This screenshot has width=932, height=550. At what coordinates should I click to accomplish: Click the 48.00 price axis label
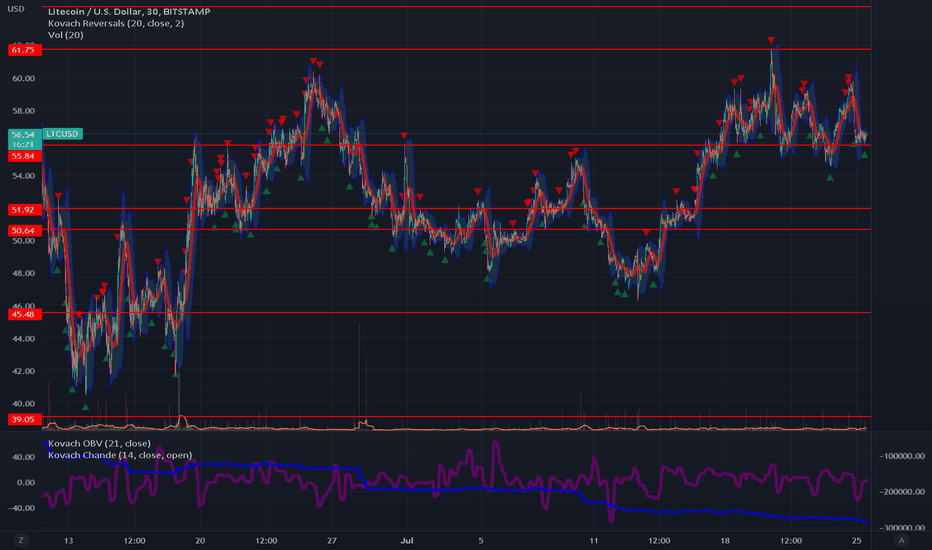tap(24, 274)
